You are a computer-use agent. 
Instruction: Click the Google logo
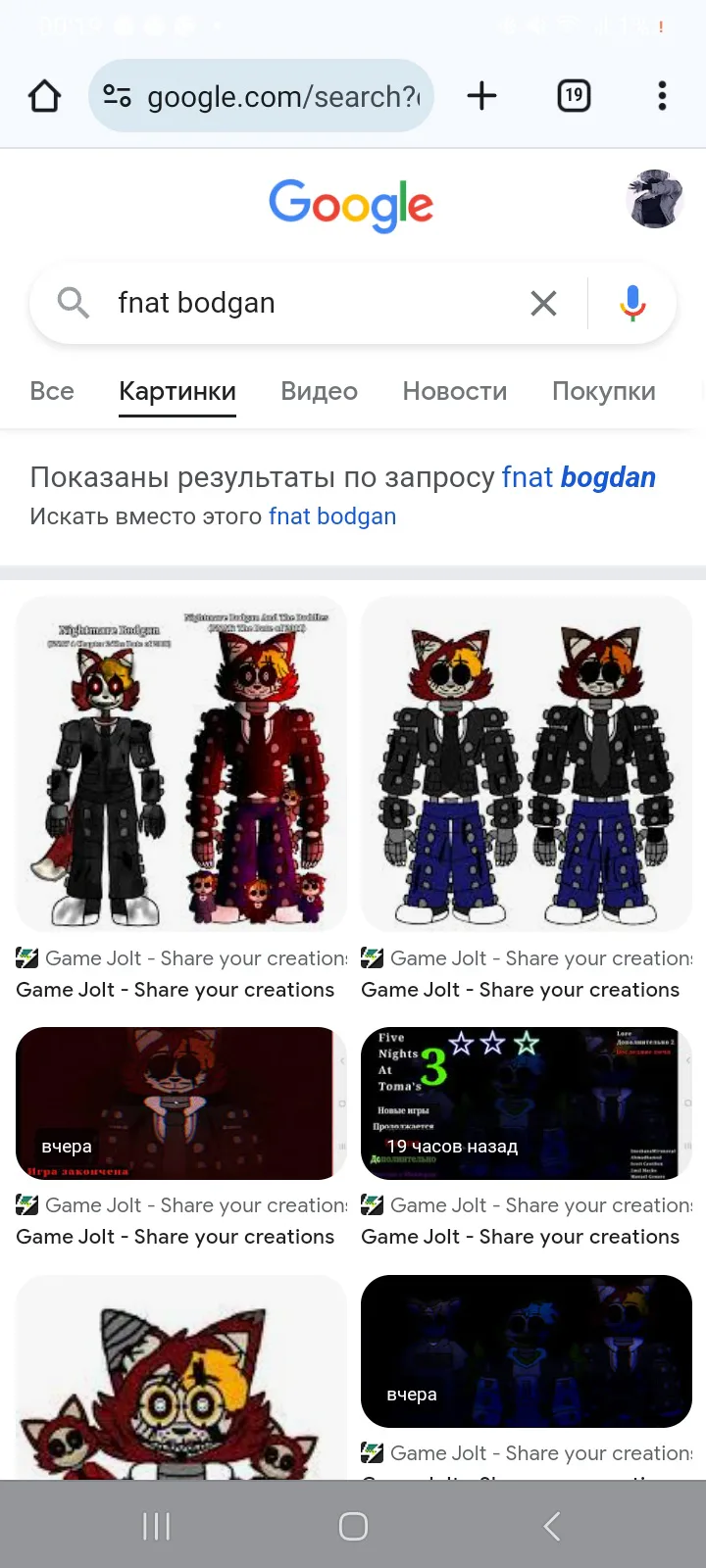[351, 205]
